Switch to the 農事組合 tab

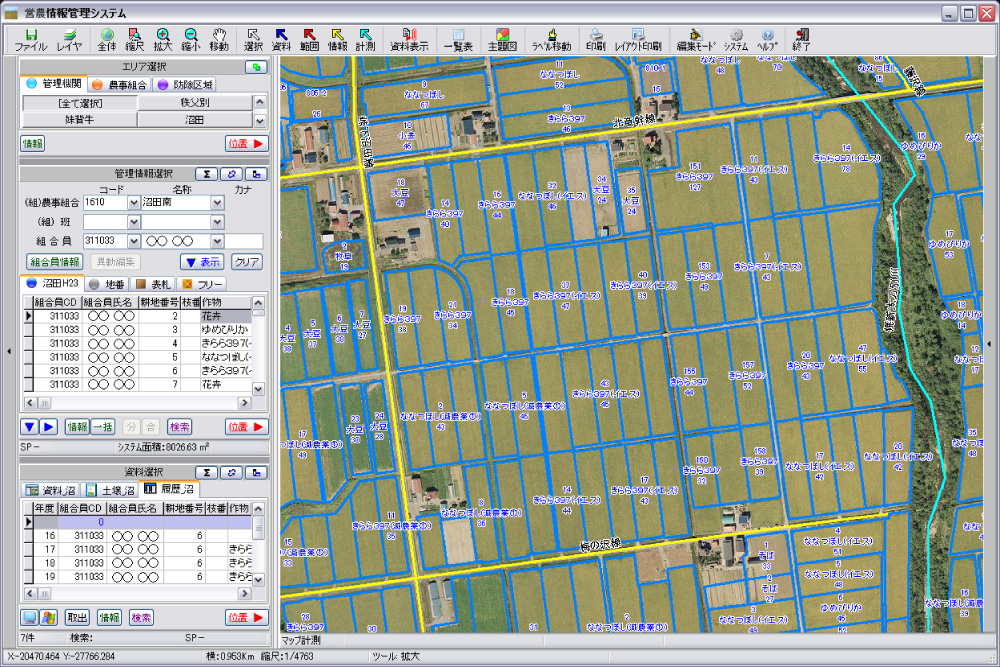pyautogui.click(x=118, y=85)
